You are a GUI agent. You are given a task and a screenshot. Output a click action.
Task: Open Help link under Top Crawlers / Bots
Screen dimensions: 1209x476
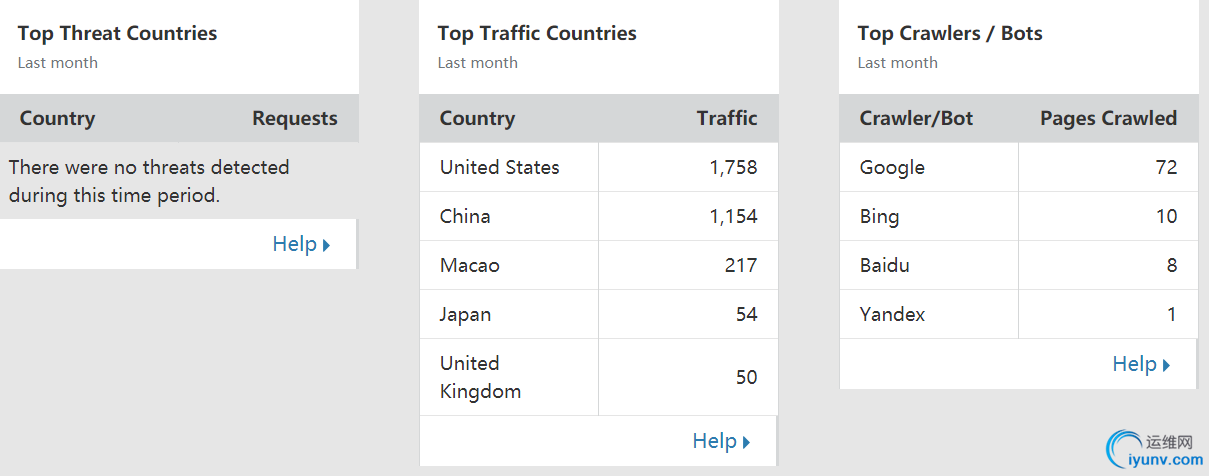[1141, 364]
